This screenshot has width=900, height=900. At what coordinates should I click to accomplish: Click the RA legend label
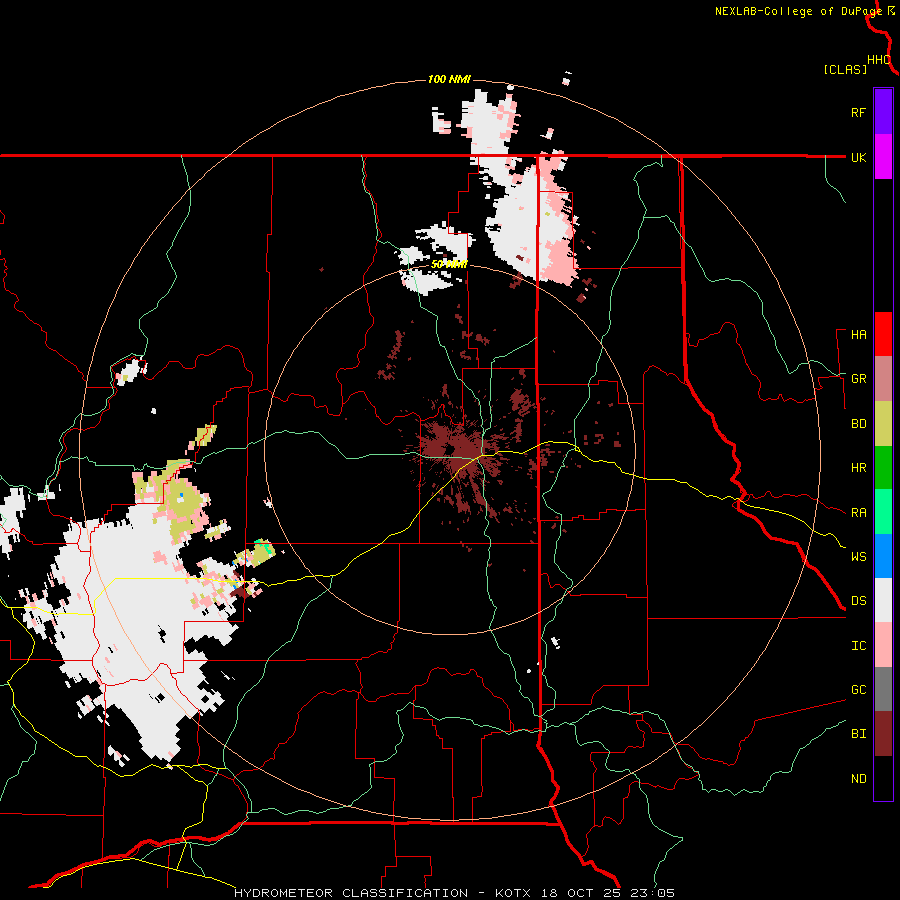point(858,513)
